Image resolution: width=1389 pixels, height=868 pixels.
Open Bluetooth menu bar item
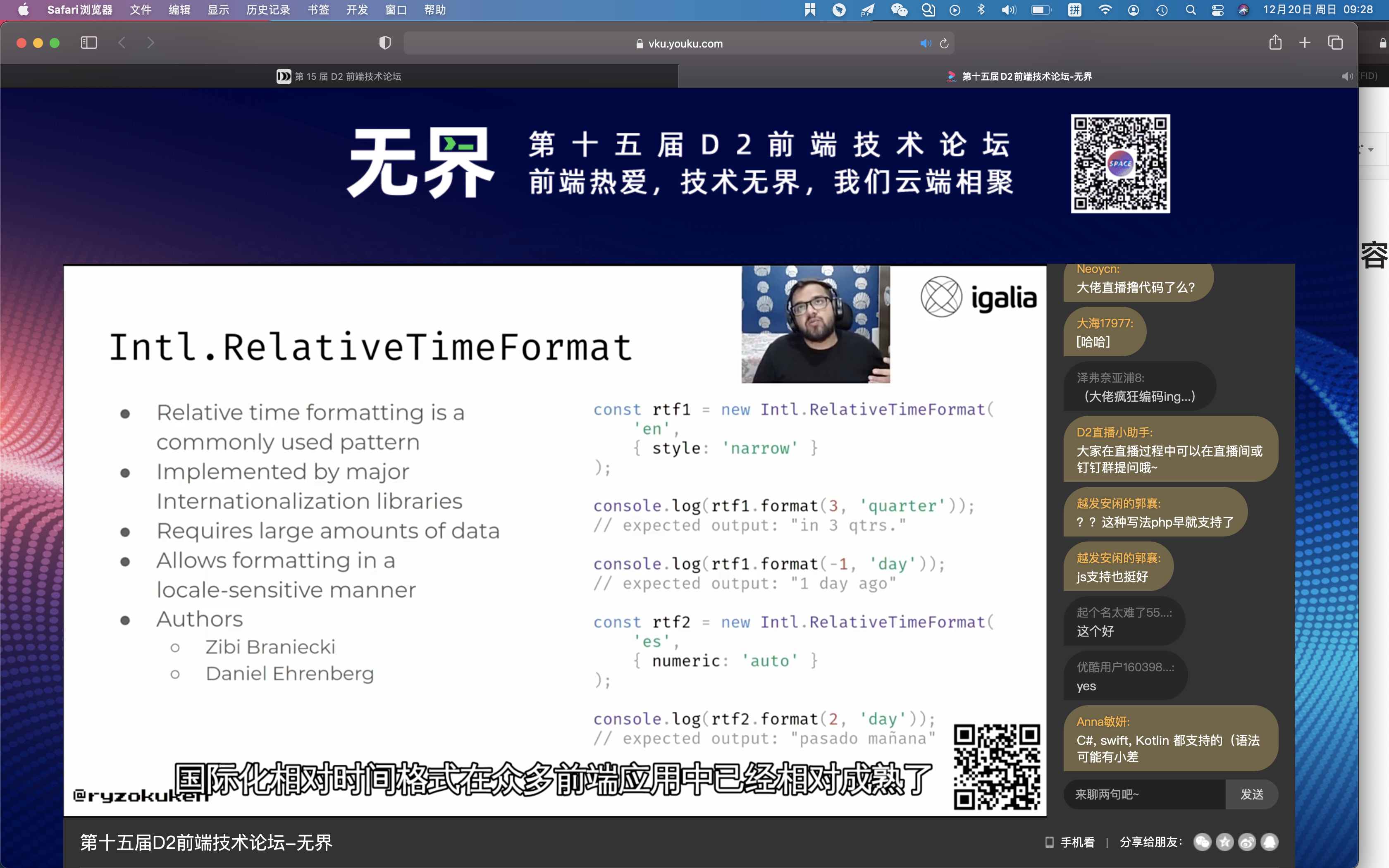click(x=981, y=10)
